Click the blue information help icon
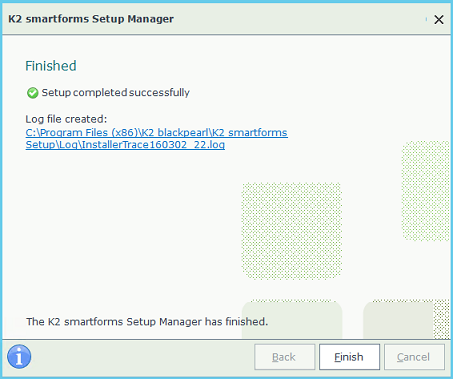453x379 pixels. [x=19, y=357]
